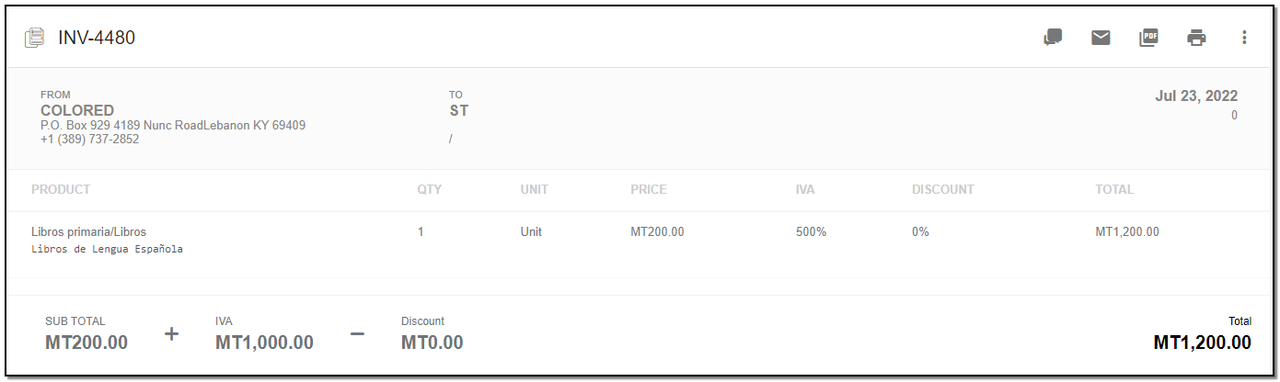Click the invoice document icon

click(35, 38)
